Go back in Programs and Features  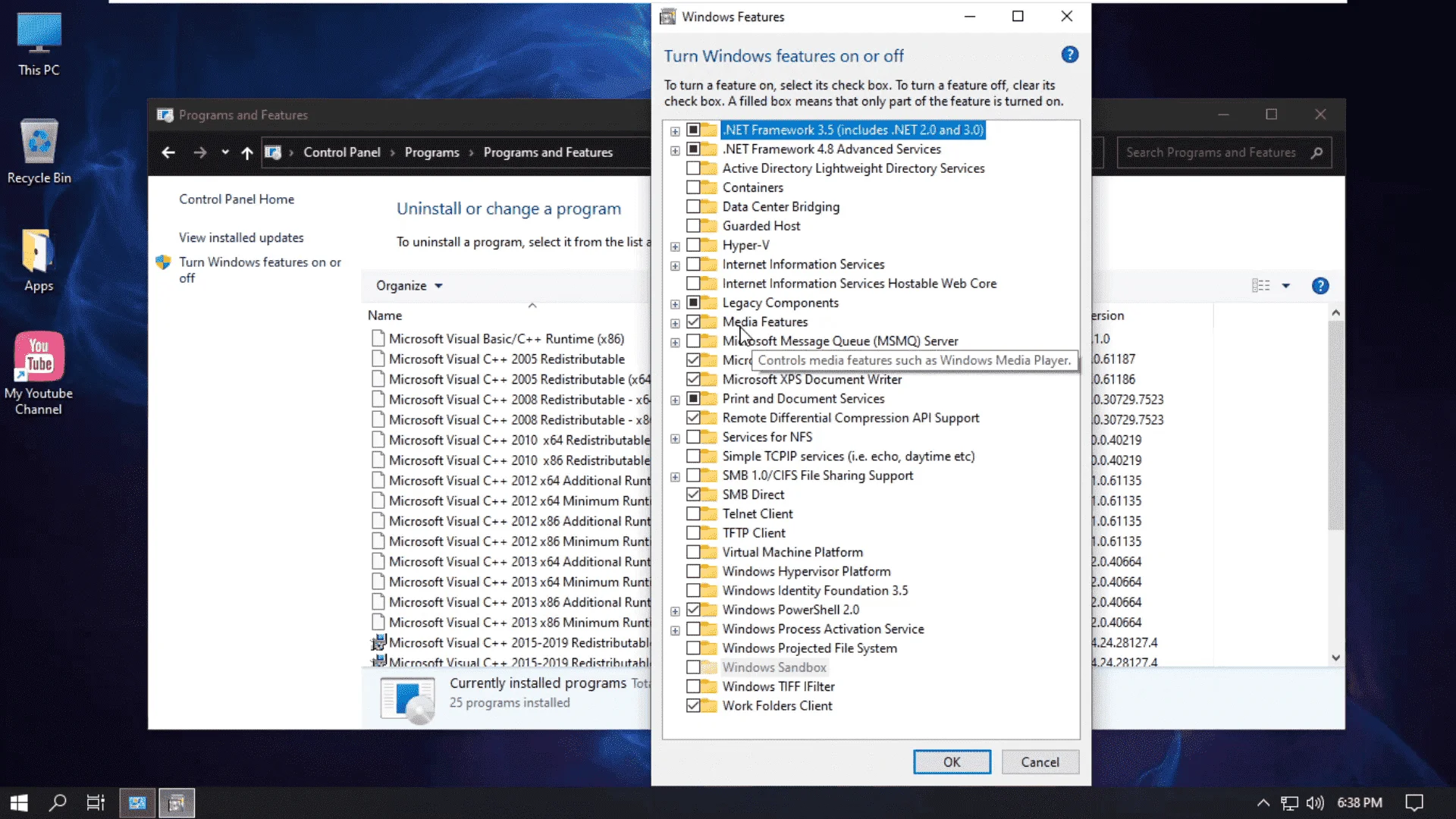[x=168, y=152]
